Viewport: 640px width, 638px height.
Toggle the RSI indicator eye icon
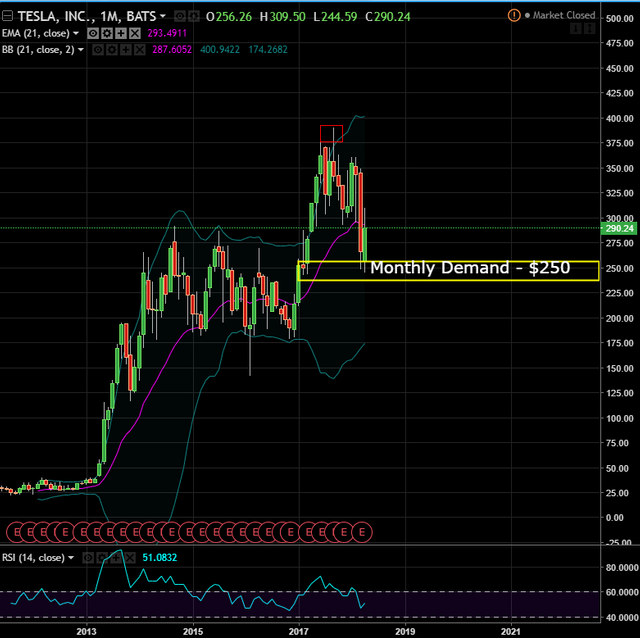coord(88,558)
